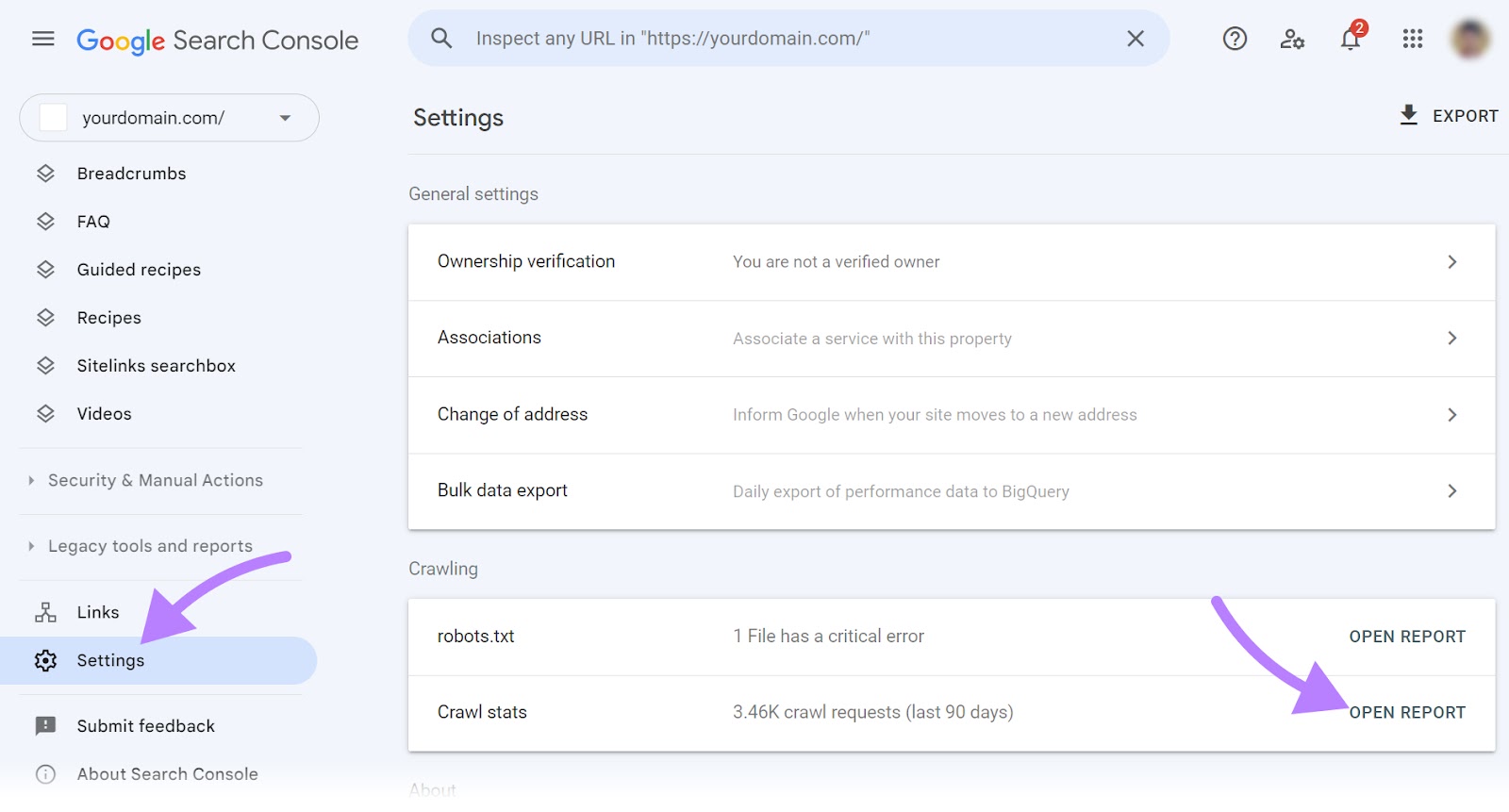Screen dimensions: 1509x812
Task: Open the hamburger main menu
Action: (43, 39)
